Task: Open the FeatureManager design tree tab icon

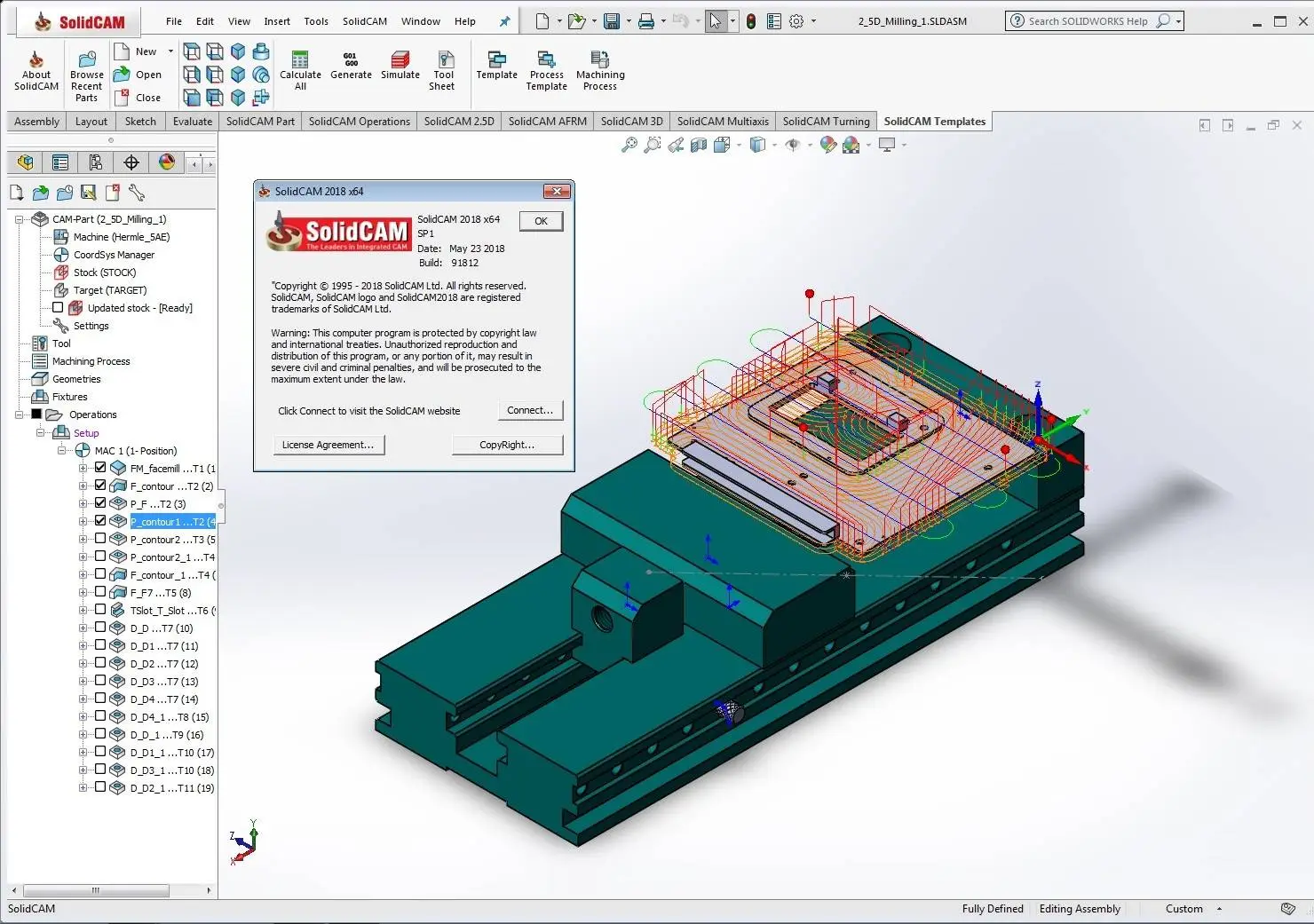Action: [25, 162]
